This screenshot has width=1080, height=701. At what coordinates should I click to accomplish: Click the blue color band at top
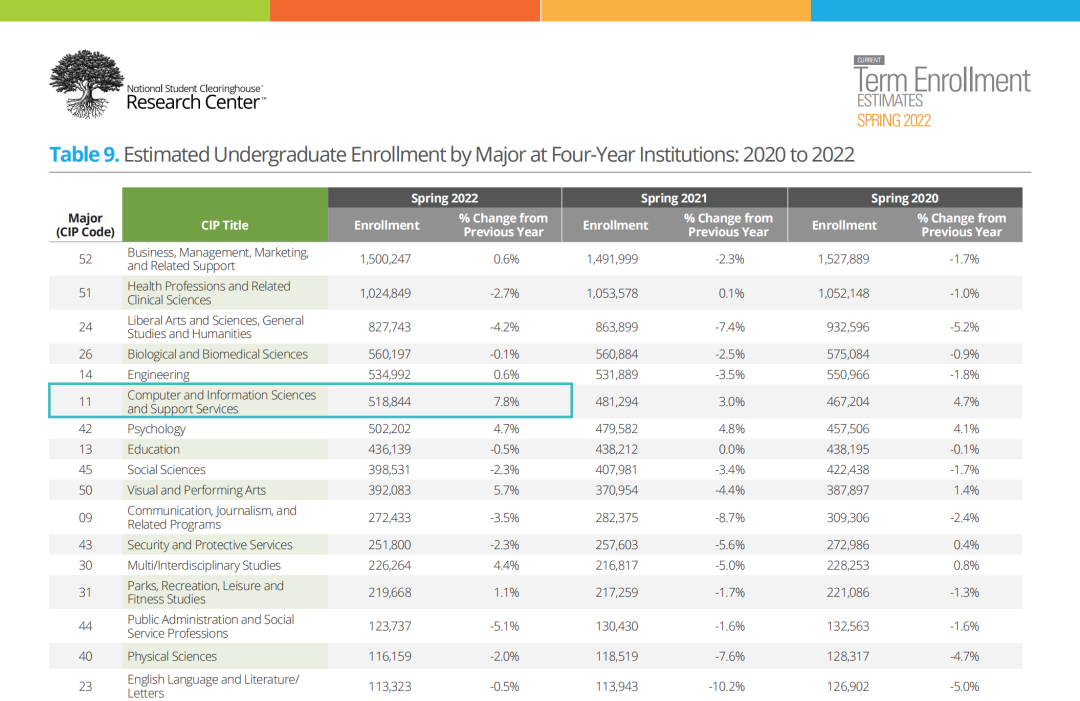pos(944,10)
